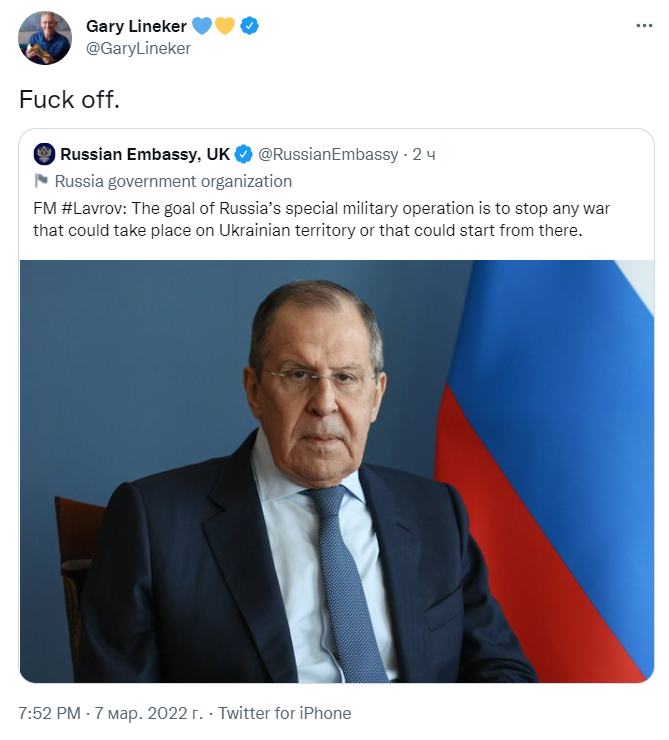Click the Russian Embassy avatar icon
This screenshot has height=740, width=669.
(x=44, y=154)
